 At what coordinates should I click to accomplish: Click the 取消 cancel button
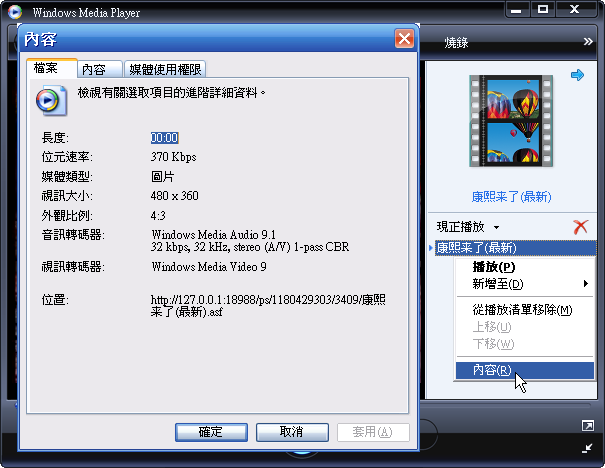pyautogui.click(x=292, y=432)
